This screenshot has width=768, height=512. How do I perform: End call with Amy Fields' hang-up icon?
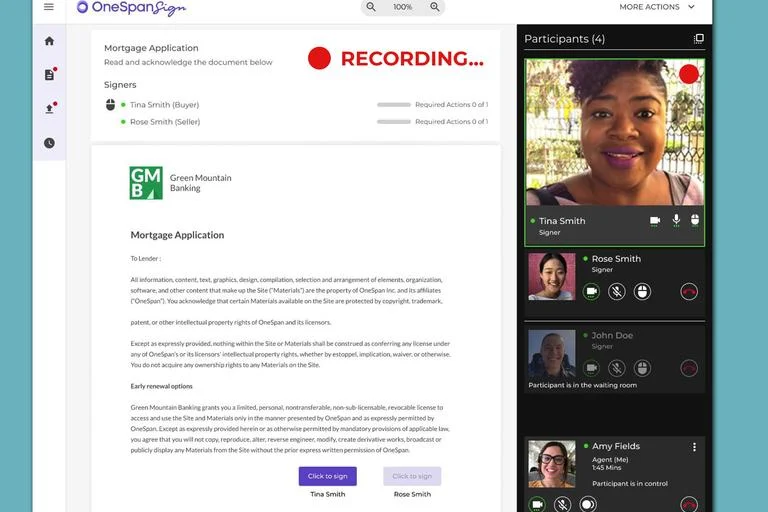pos(689,504)
